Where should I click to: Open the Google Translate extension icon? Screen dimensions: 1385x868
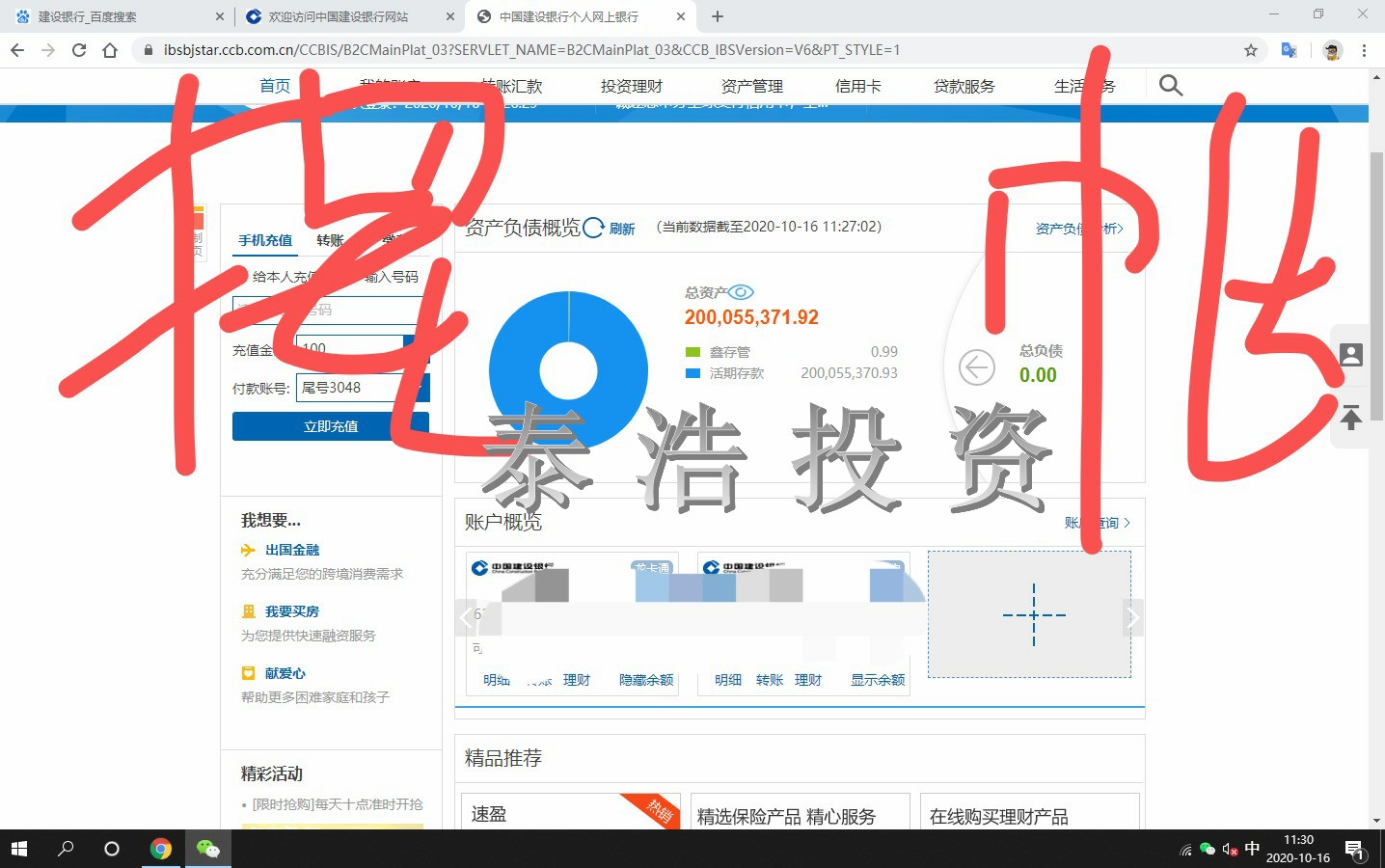(1289, 50)
